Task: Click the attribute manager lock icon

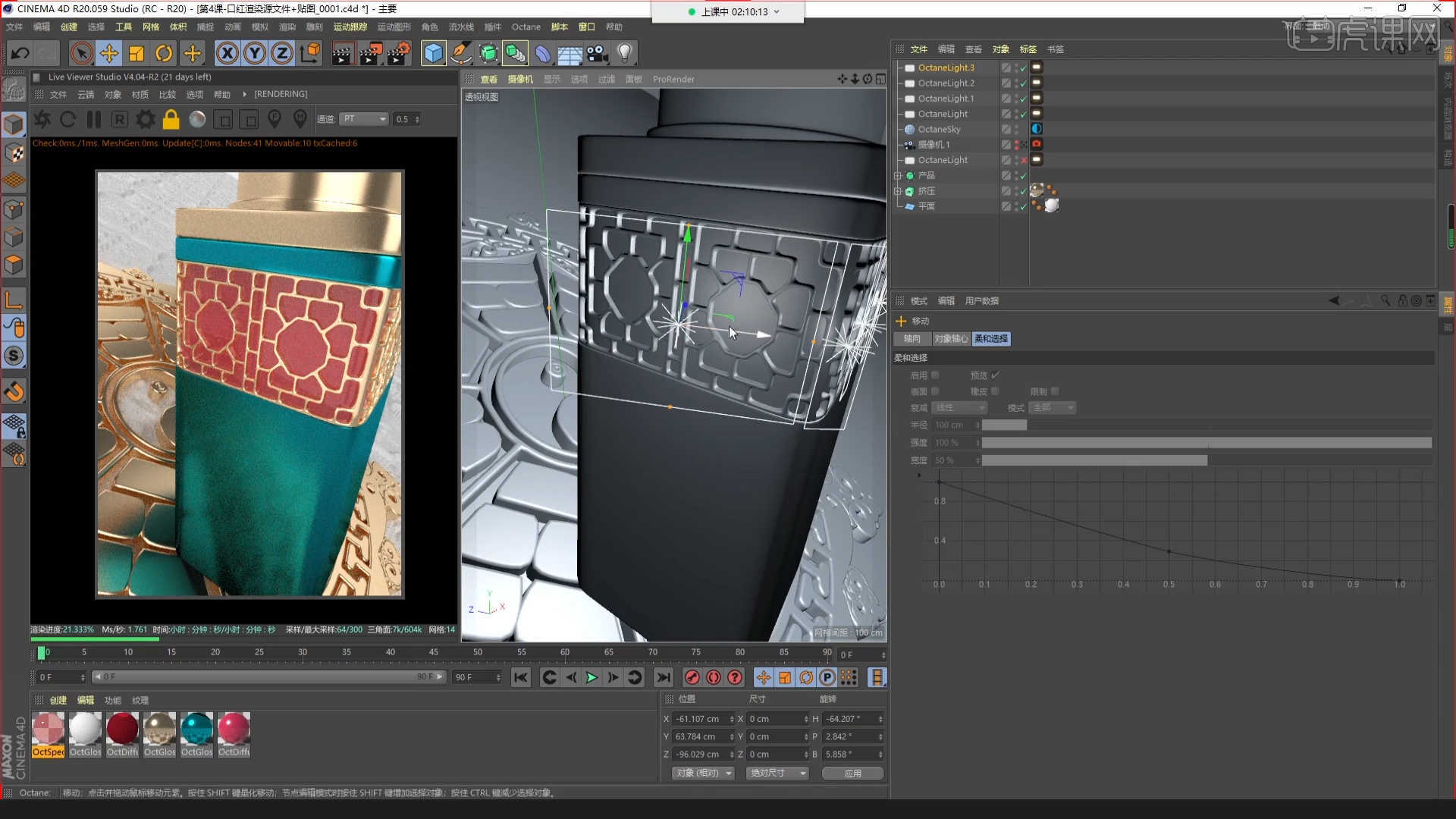Action: pos(1402,301)
